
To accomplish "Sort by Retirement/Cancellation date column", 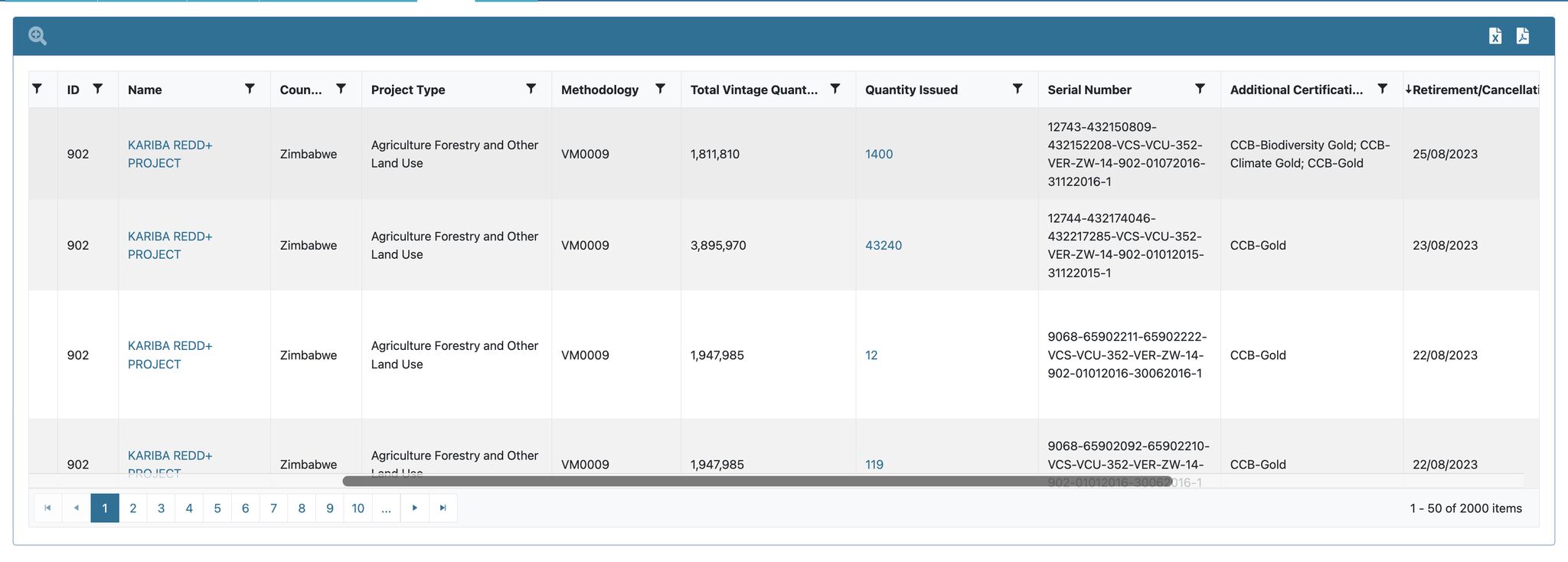I will 1475,90.
